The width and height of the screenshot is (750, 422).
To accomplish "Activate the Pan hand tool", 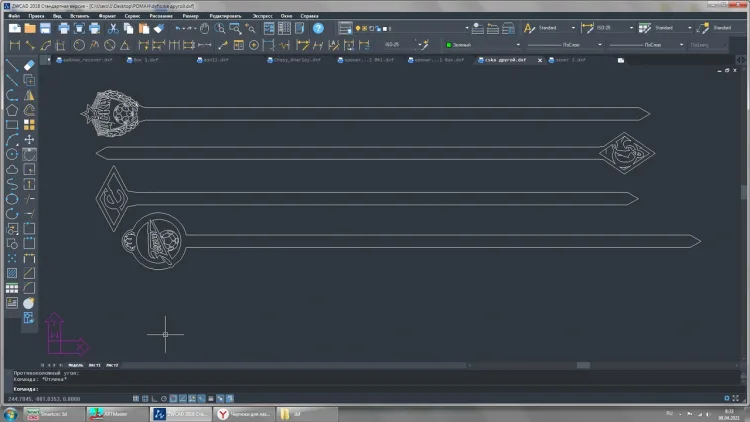I will point(205,28).
